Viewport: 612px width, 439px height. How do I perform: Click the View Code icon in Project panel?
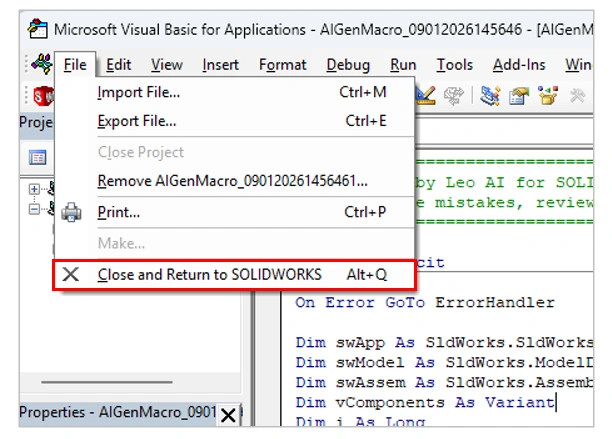(x=37, y=157)
